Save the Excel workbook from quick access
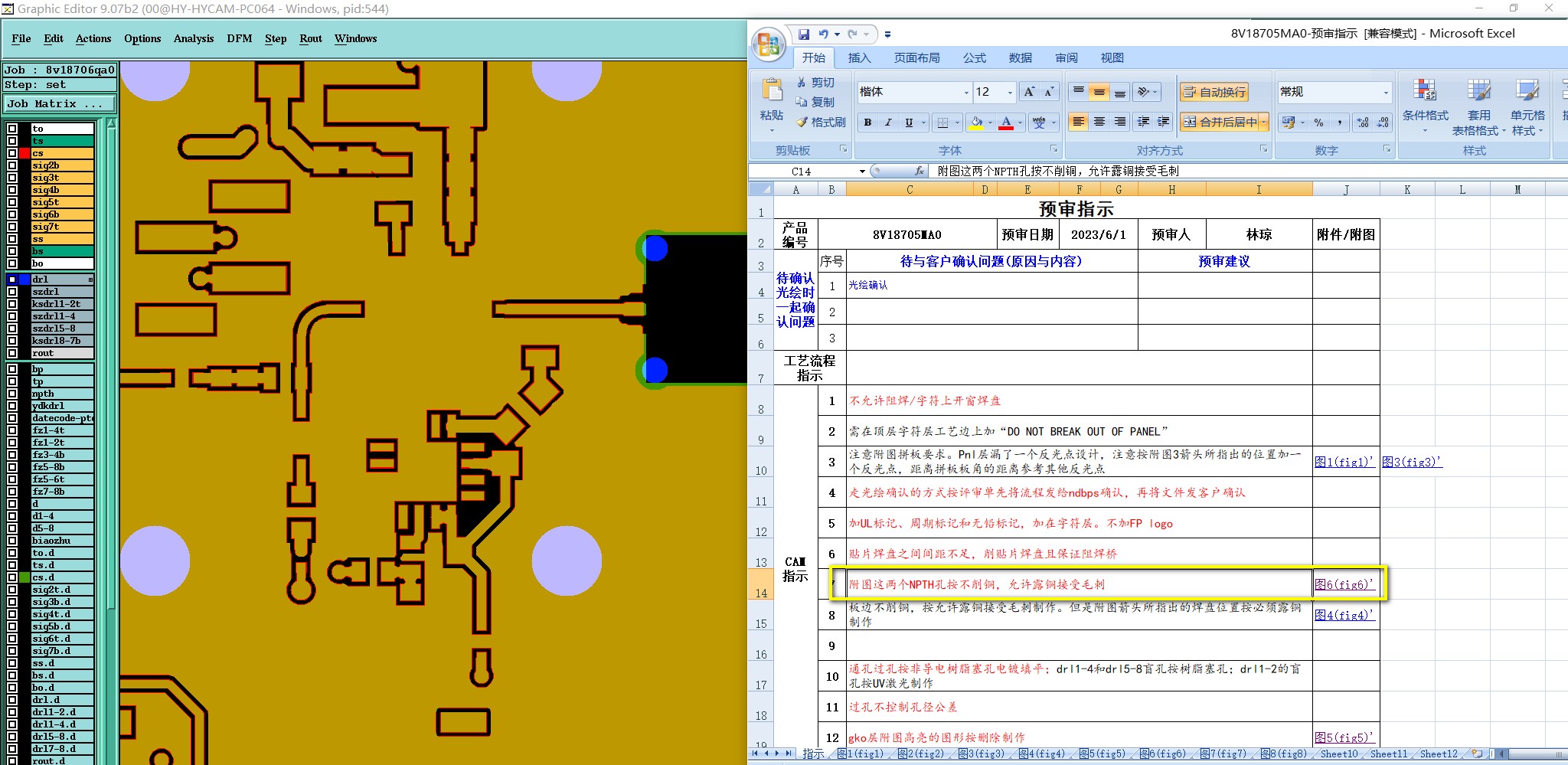This screenshot has height=765, width=1568. pos(803,34)
